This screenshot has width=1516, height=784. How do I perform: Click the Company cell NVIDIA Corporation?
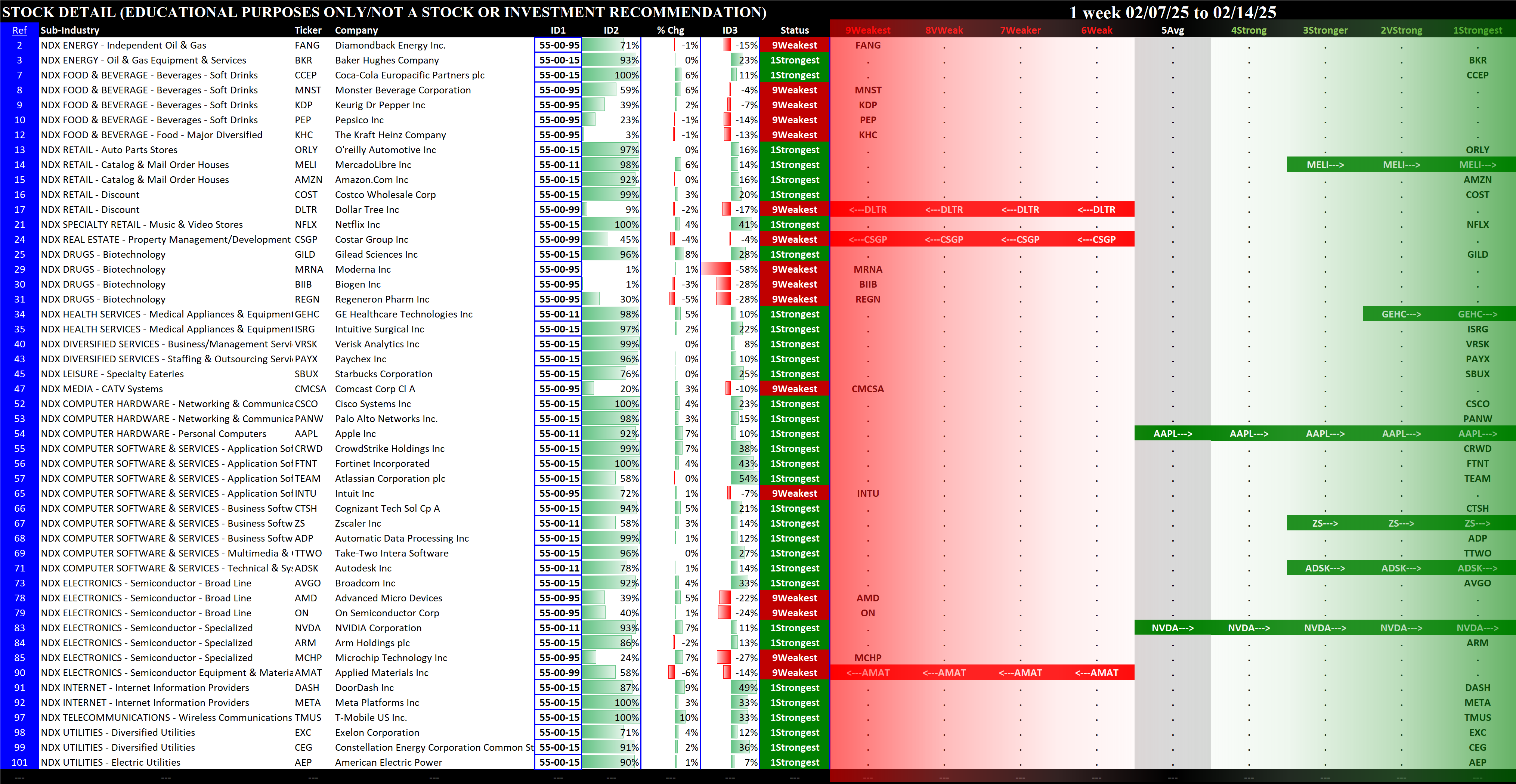click(x=378, y=628)
